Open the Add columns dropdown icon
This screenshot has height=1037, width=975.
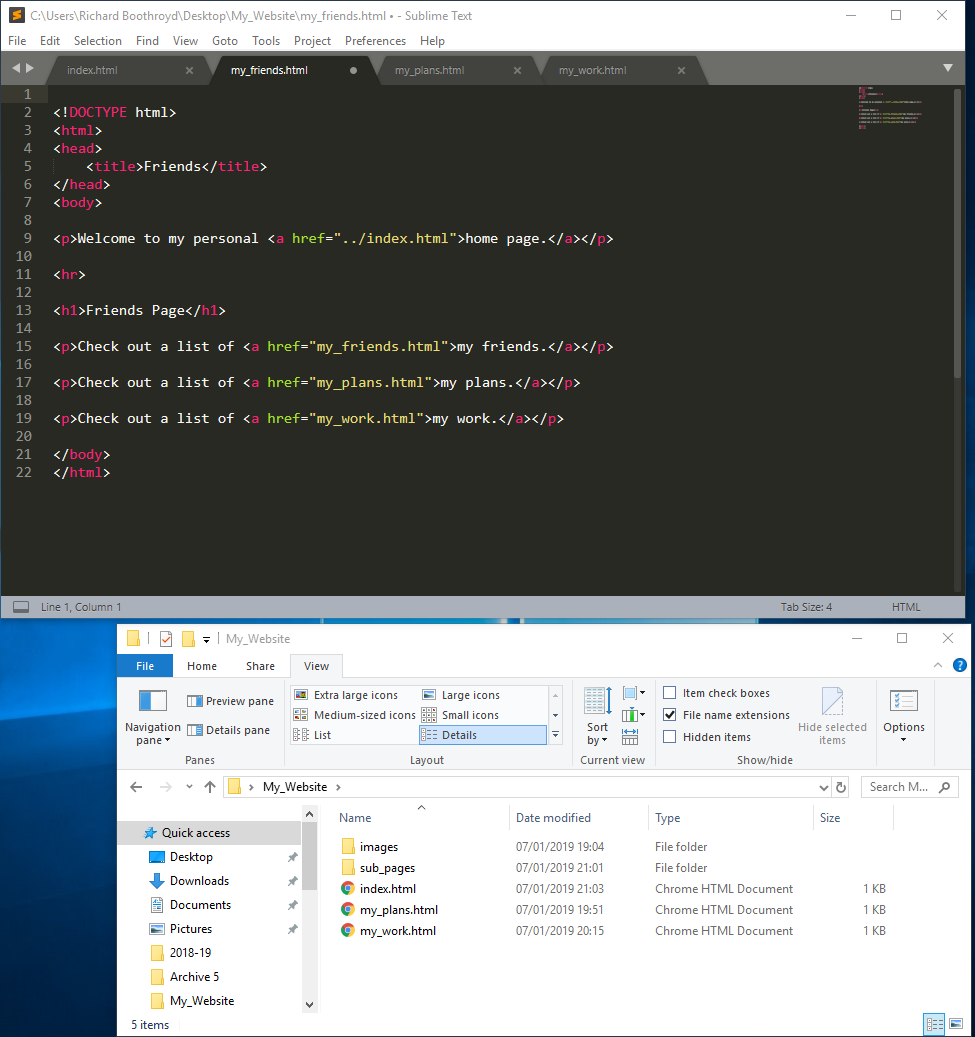point(634,715)
